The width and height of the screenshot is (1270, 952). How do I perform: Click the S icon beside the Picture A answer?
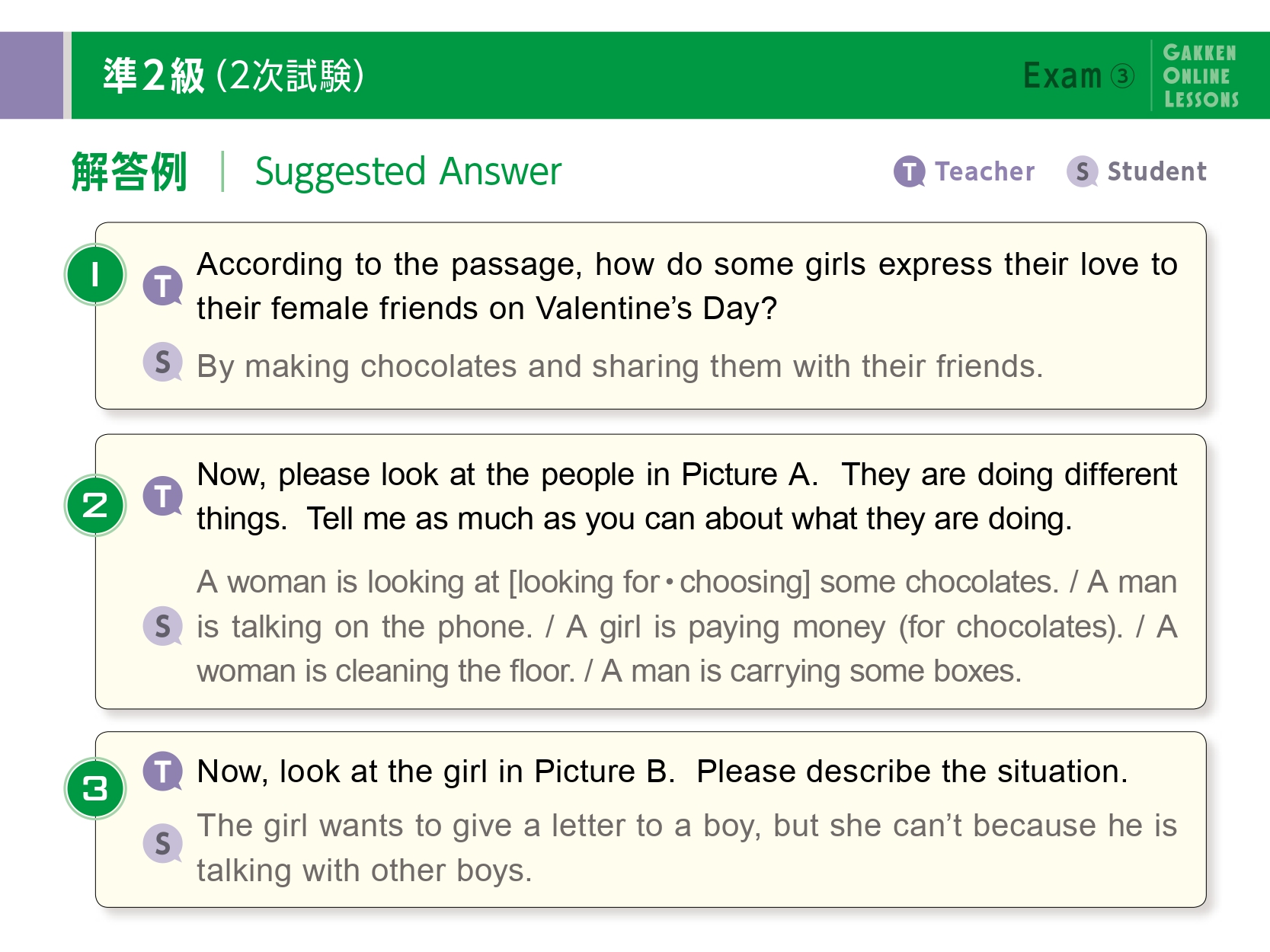[x=163, y=626]
